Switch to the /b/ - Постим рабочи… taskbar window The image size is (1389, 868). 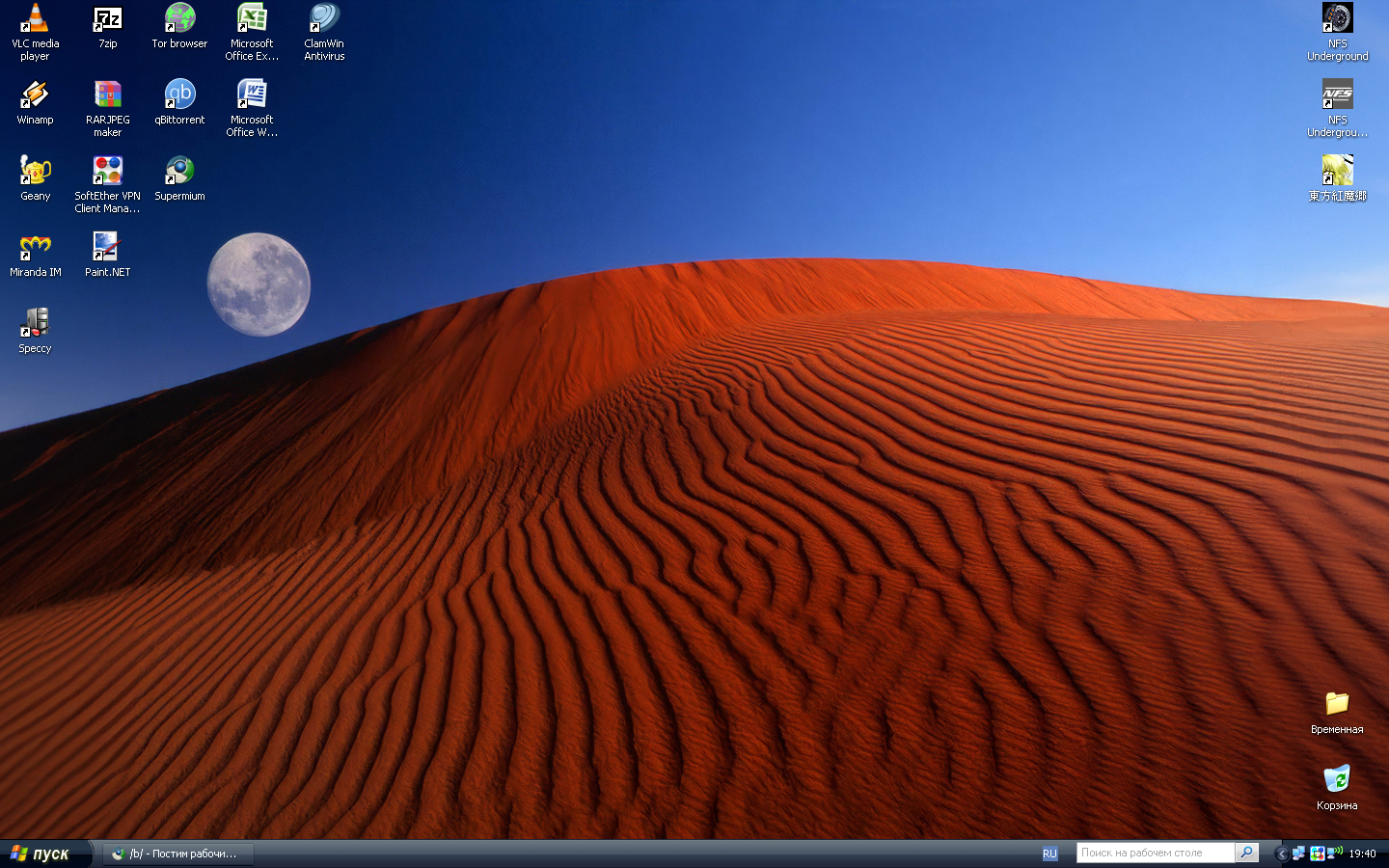[x=178, y=854]
